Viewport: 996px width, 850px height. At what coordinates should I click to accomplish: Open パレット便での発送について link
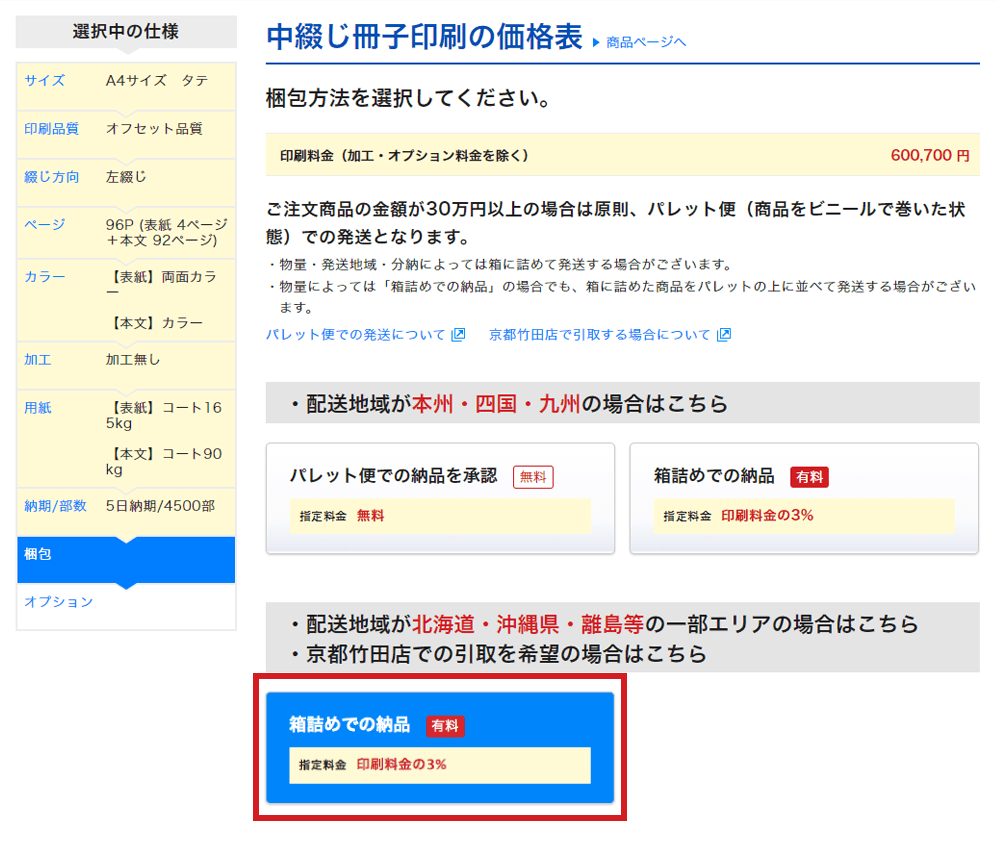(x=356, y=335)
